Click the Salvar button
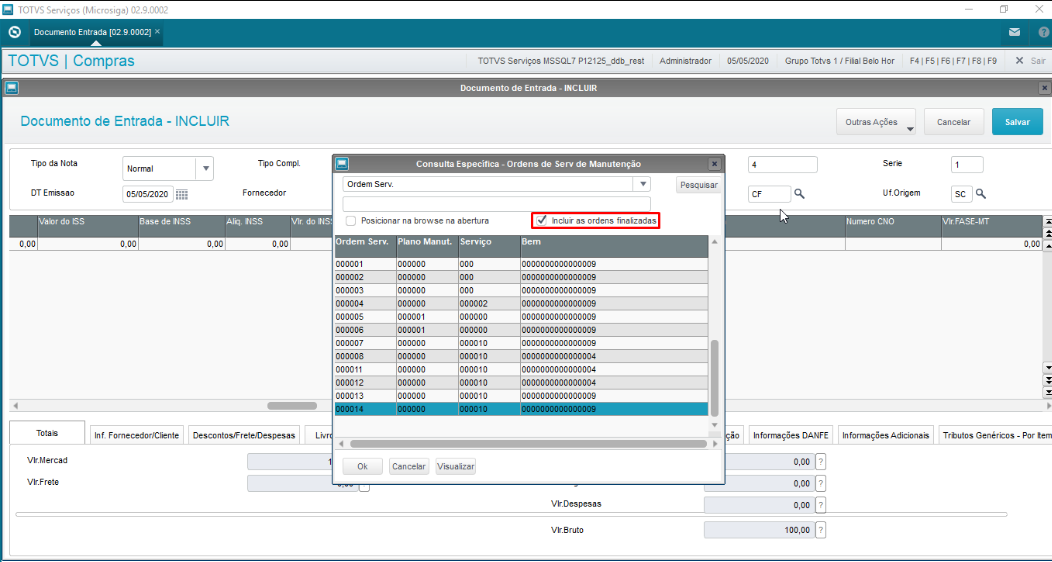1052x562 pixels. [1017, 122]
